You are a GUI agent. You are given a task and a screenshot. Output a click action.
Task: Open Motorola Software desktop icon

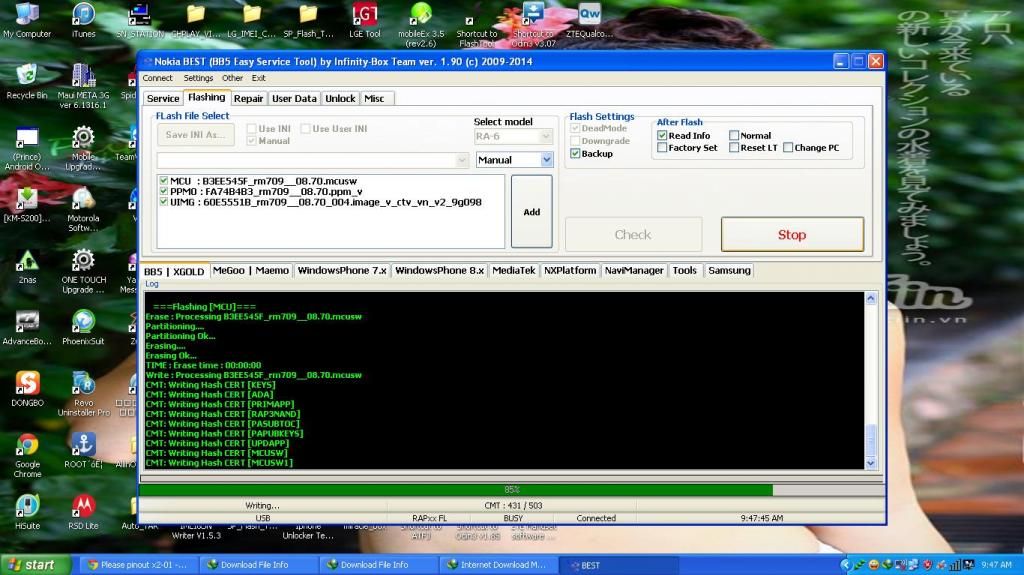point(83,209)
